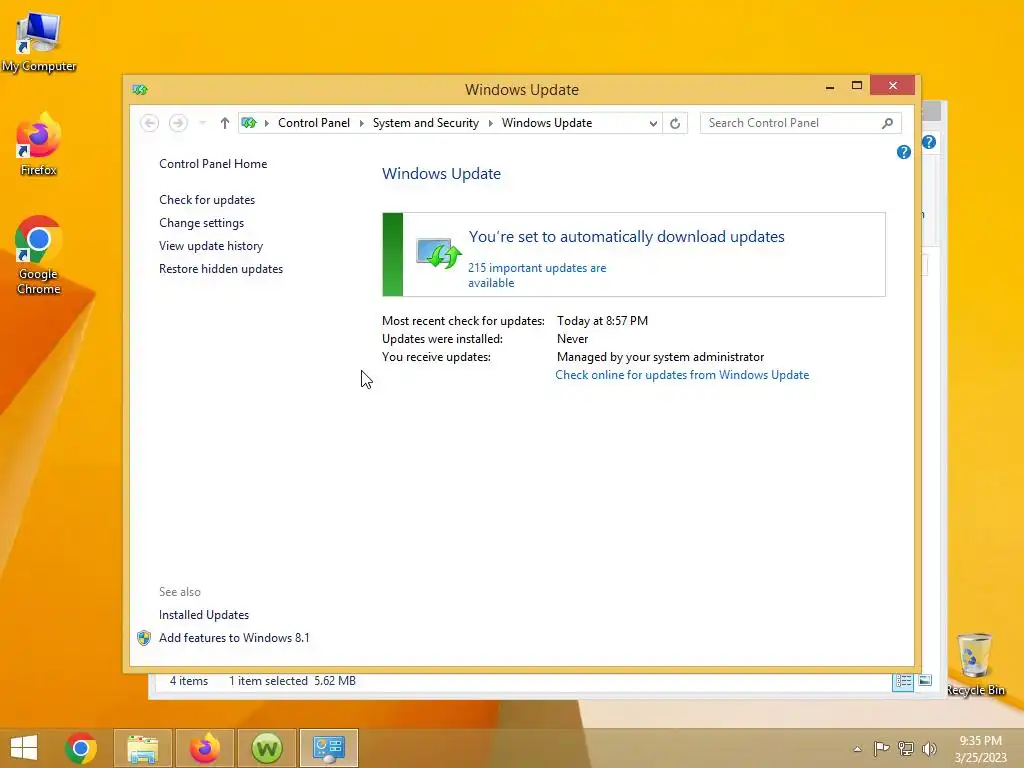
Task: Open View update history
Action: pos(211,246)
